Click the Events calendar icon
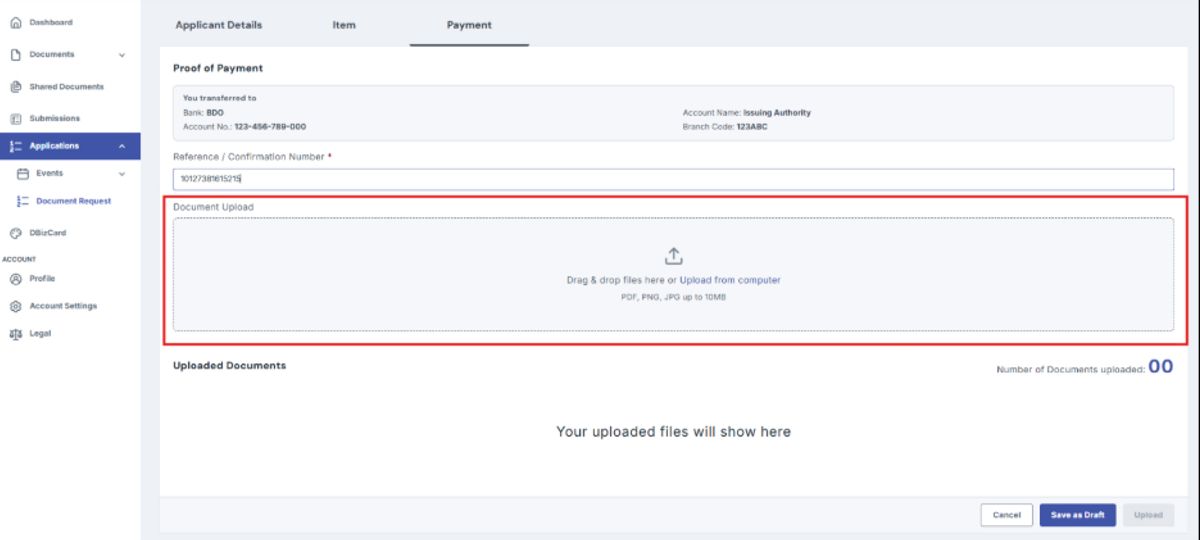This screenshot has width=1200, height=540. pyautogui.click(x=23, y=173)
